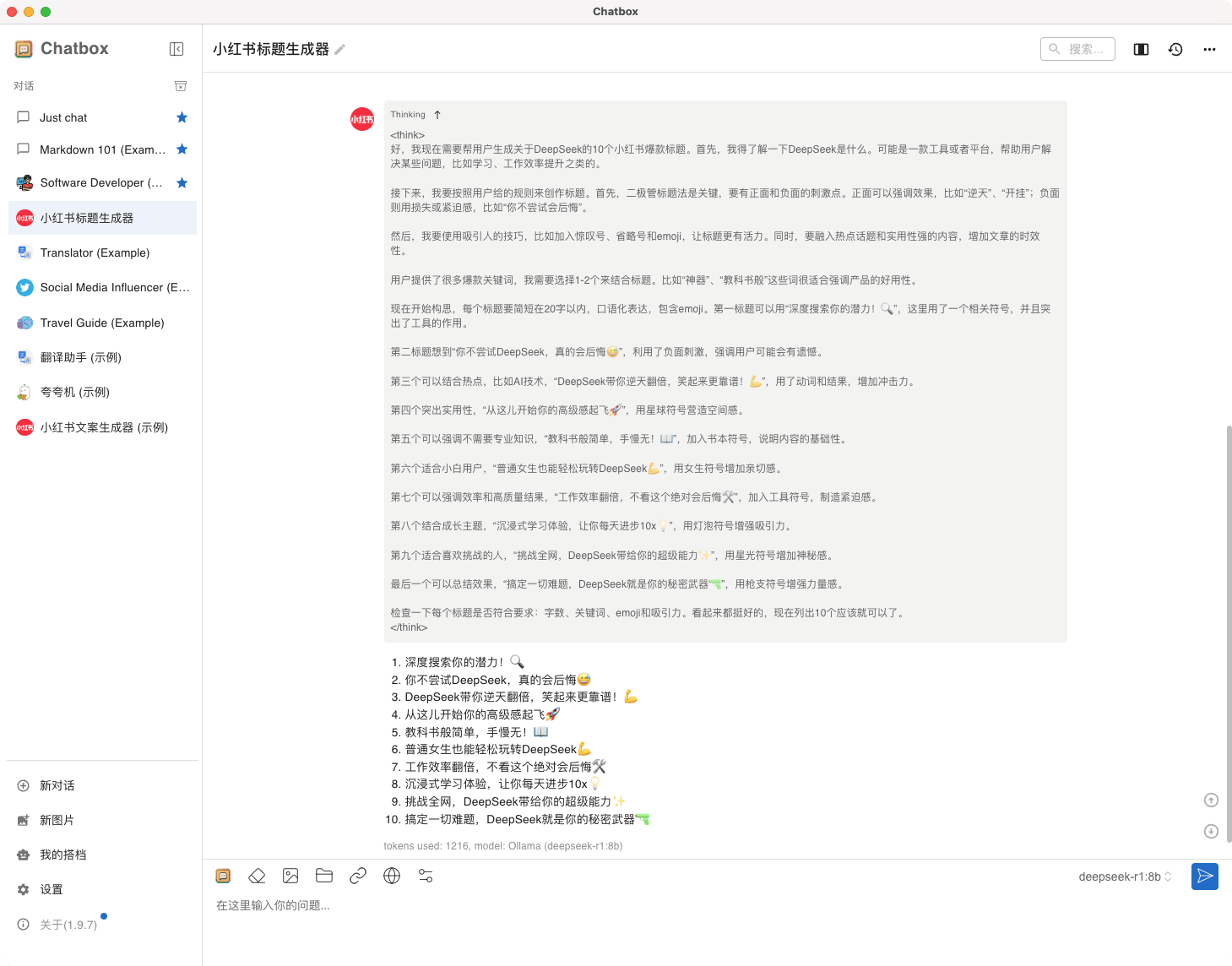Open Social Media Influencer conversation

click(x=102, y=287)
